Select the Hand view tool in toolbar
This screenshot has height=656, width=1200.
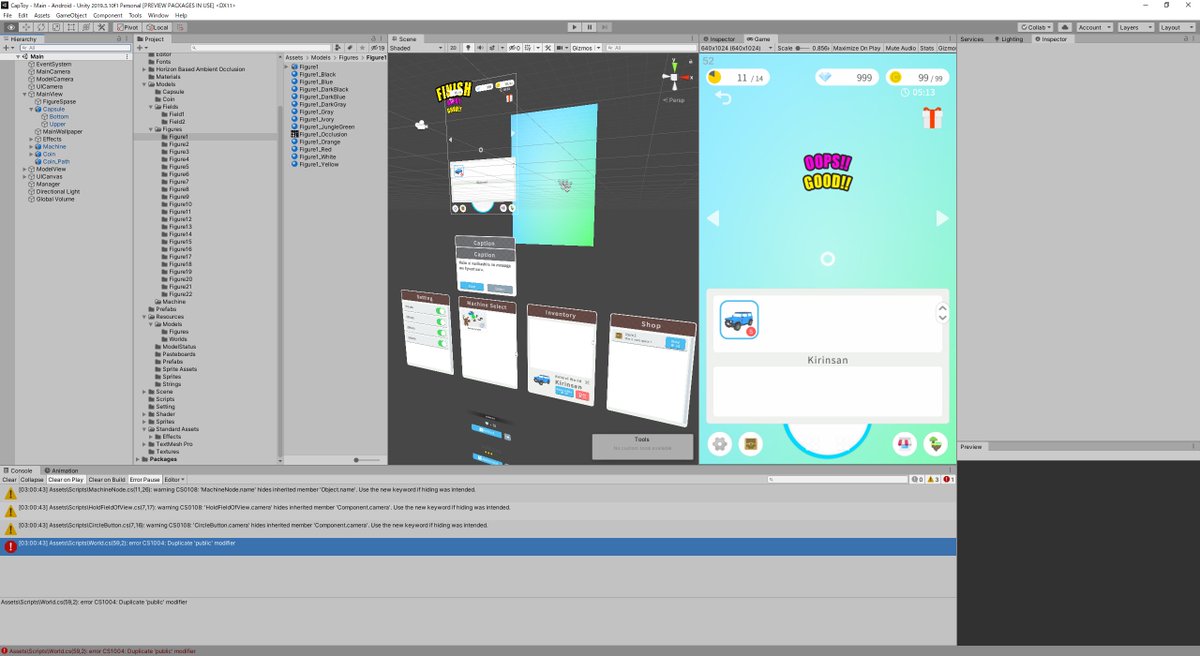[x=11, y=27]
